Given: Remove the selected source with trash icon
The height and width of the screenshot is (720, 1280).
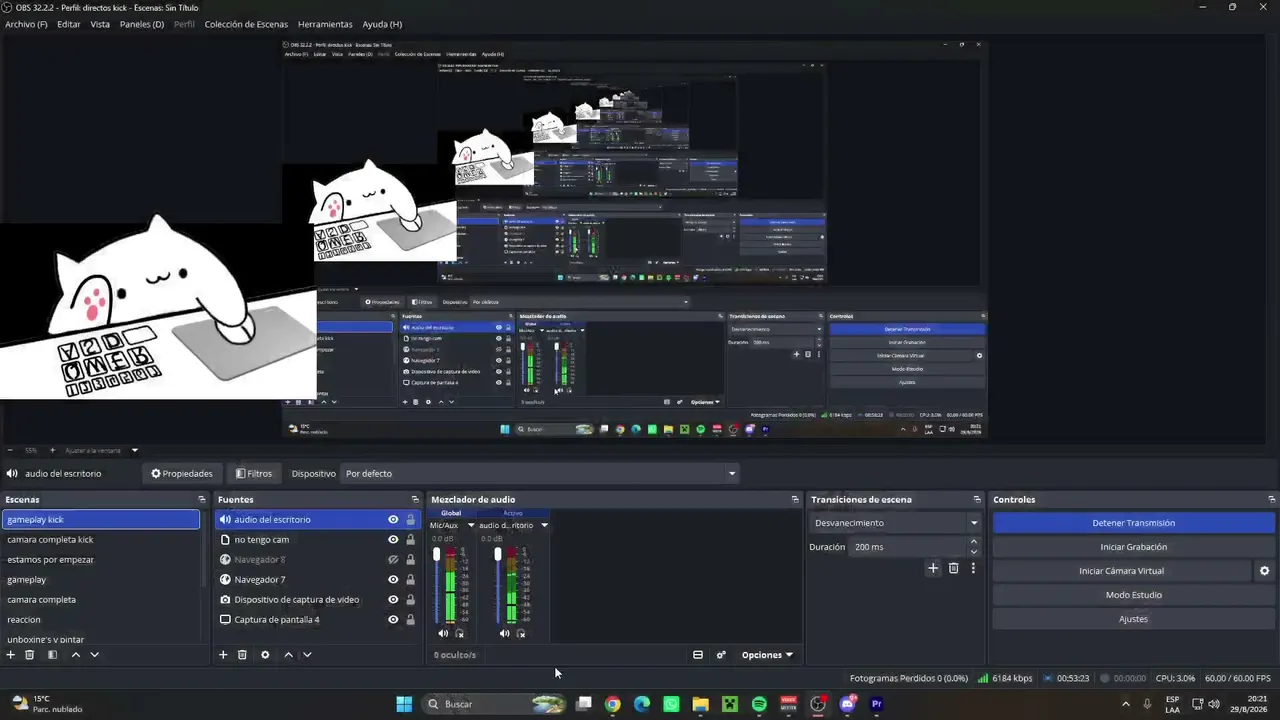Looking at the screenshot, I should coord(242,655).
